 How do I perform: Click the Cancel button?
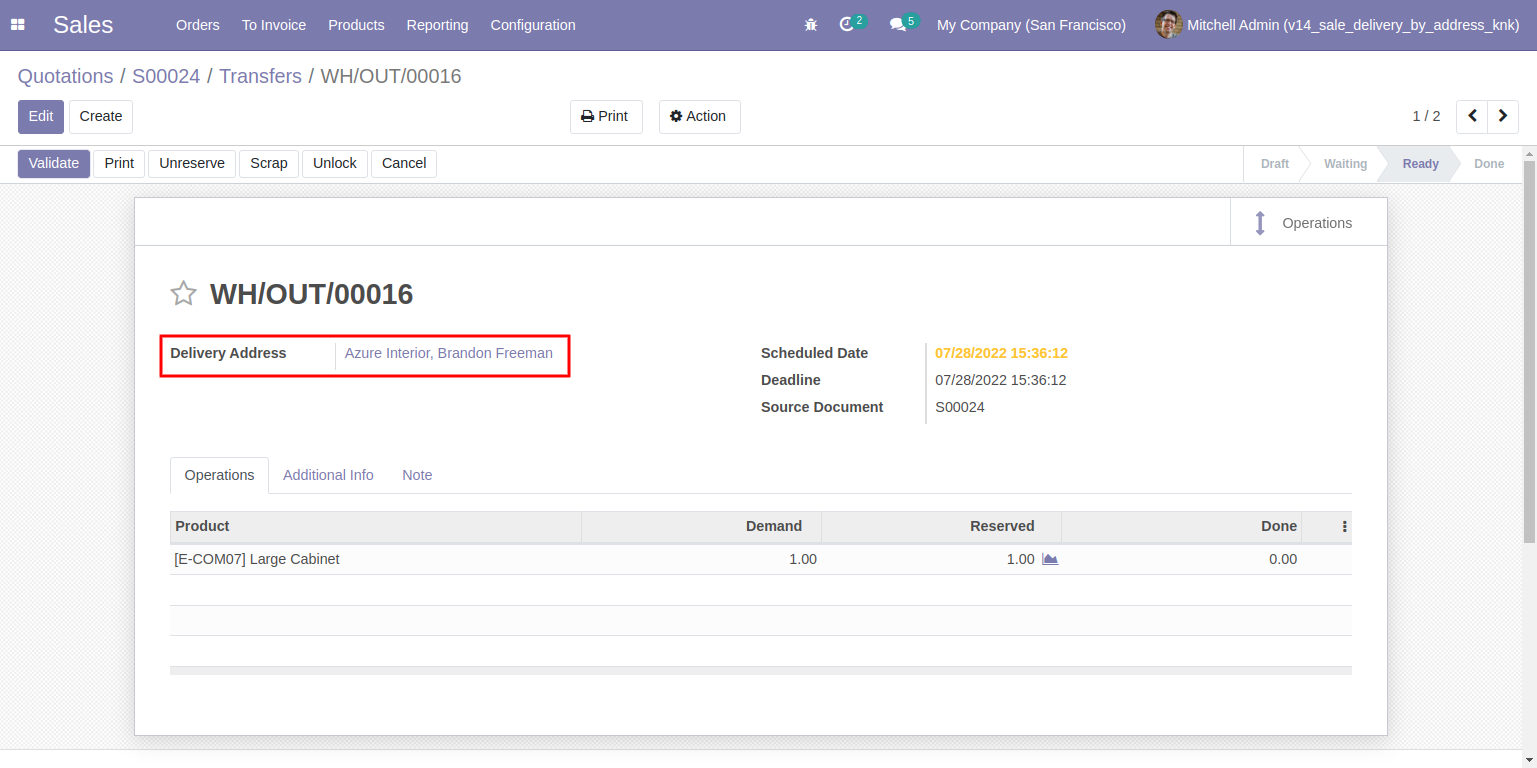coord(404,163)
